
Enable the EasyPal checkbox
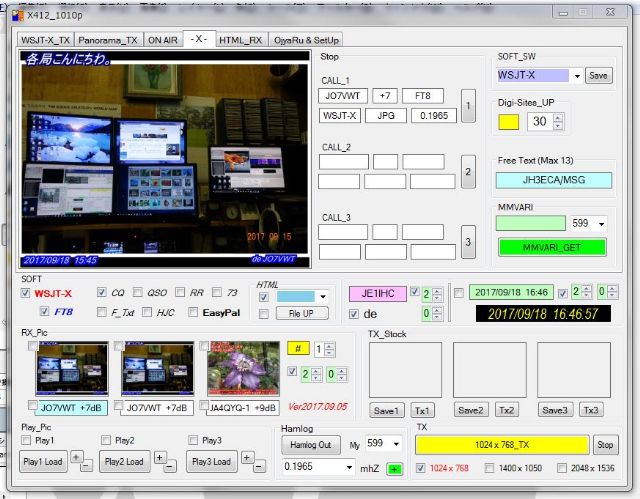[191, 312]
